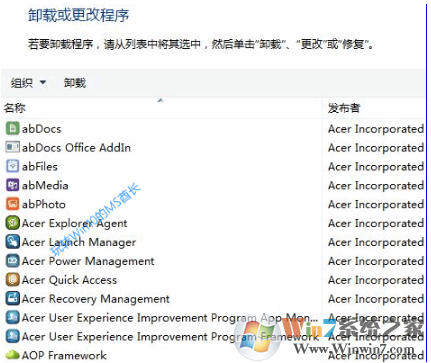Select the abFiles entry name
Image resolution: width=431 pixels, height=363 pixels.
[40, 167]
